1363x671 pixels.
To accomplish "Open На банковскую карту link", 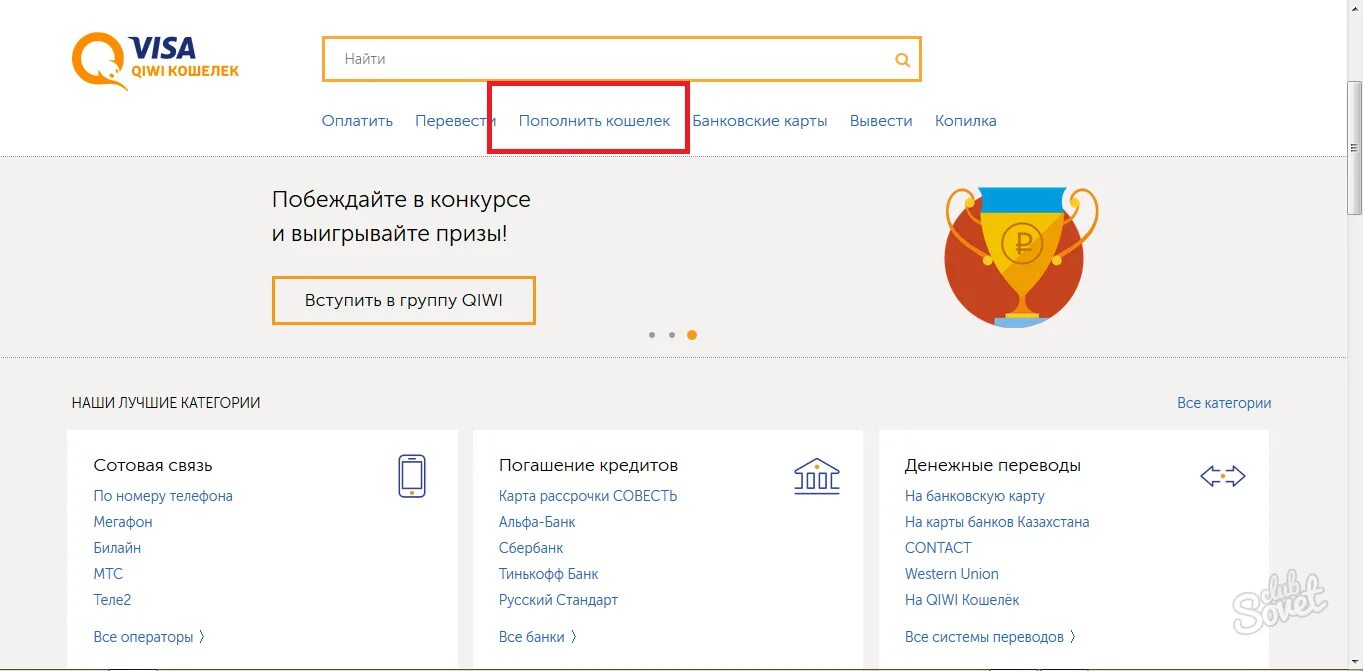I will click(x=975, y=496).
